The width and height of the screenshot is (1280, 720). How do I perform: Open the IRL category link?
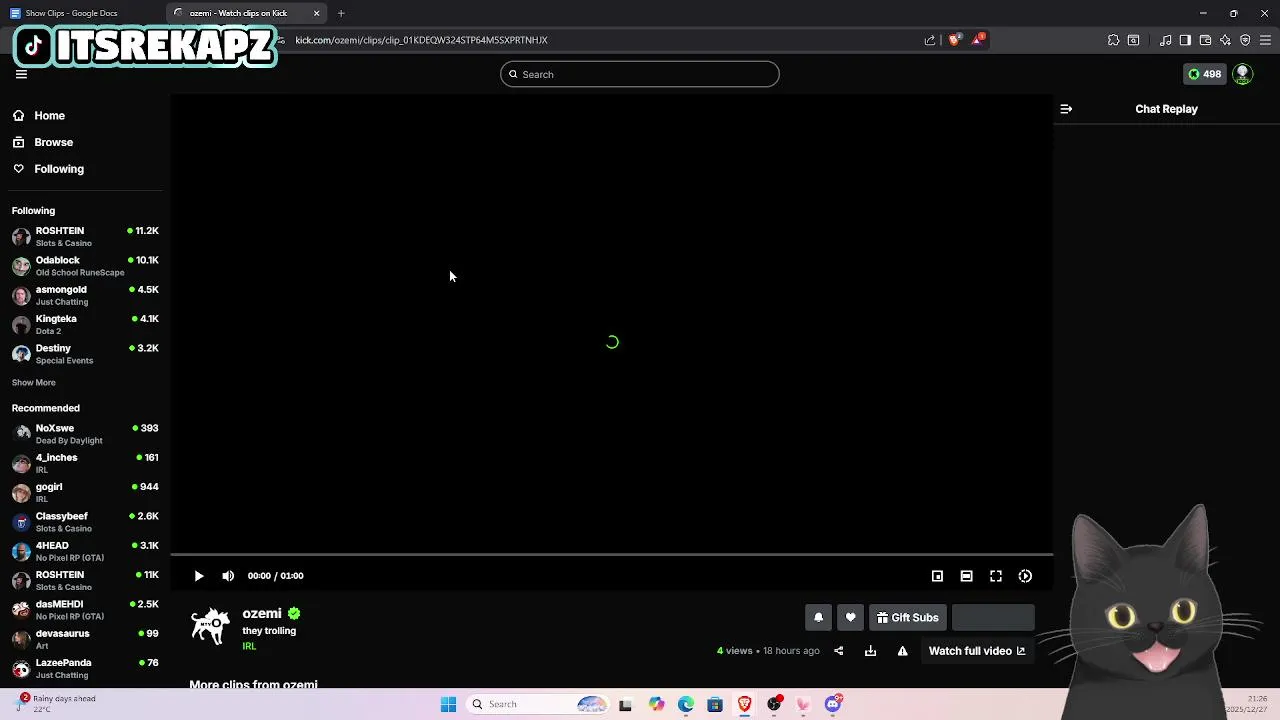249,646
